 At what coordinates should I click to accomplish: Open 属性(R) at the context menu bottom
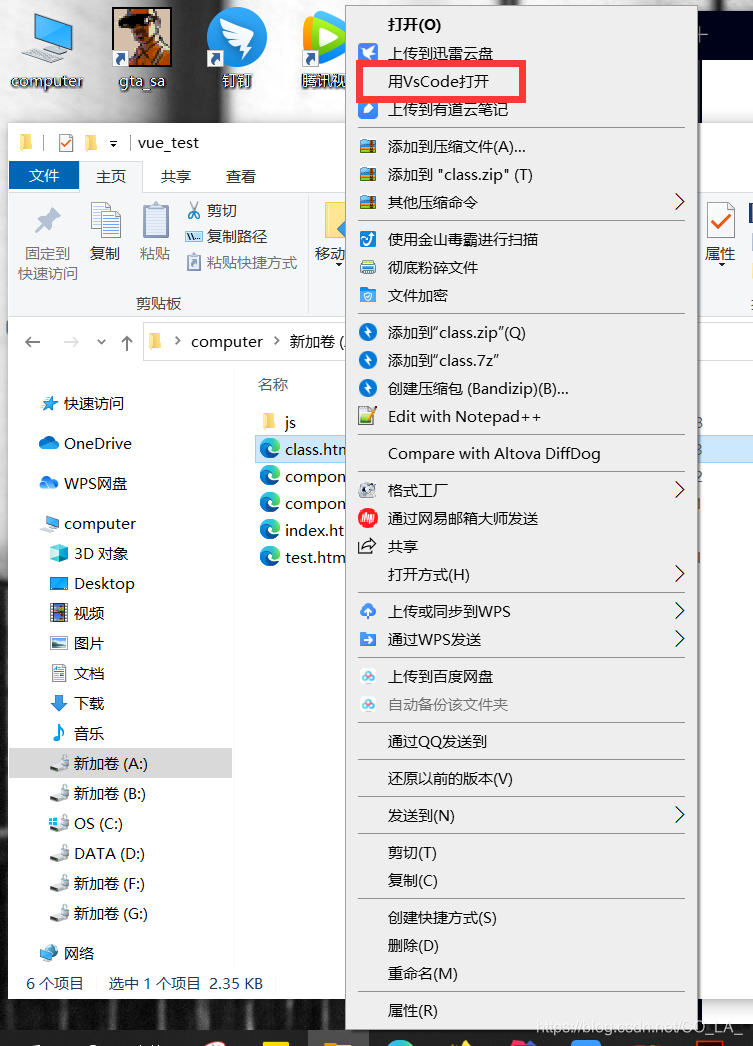412,1011
